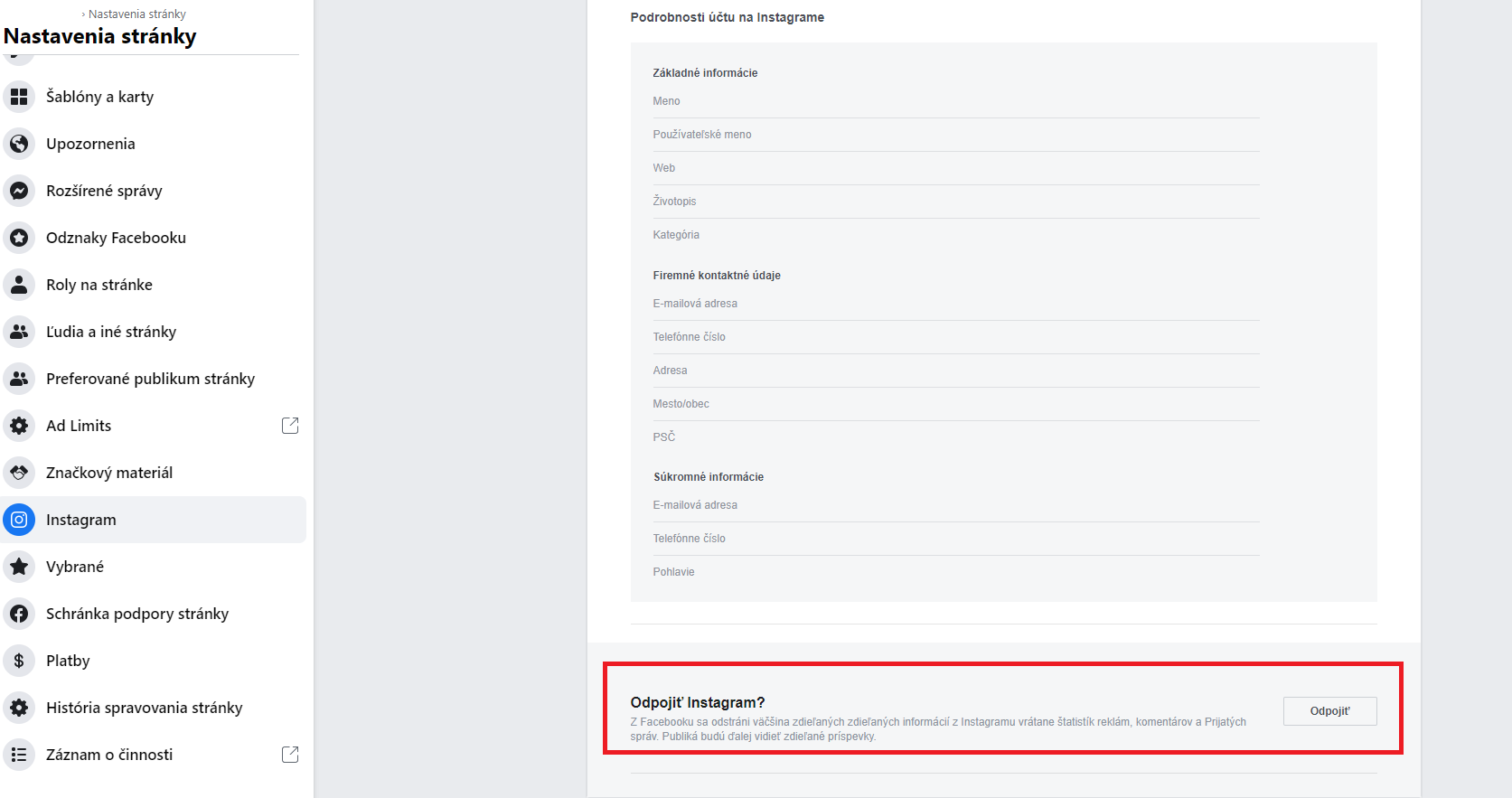
Task: Click the Pohlavie row
Action: pyautogui.click(x=956, y=572)
